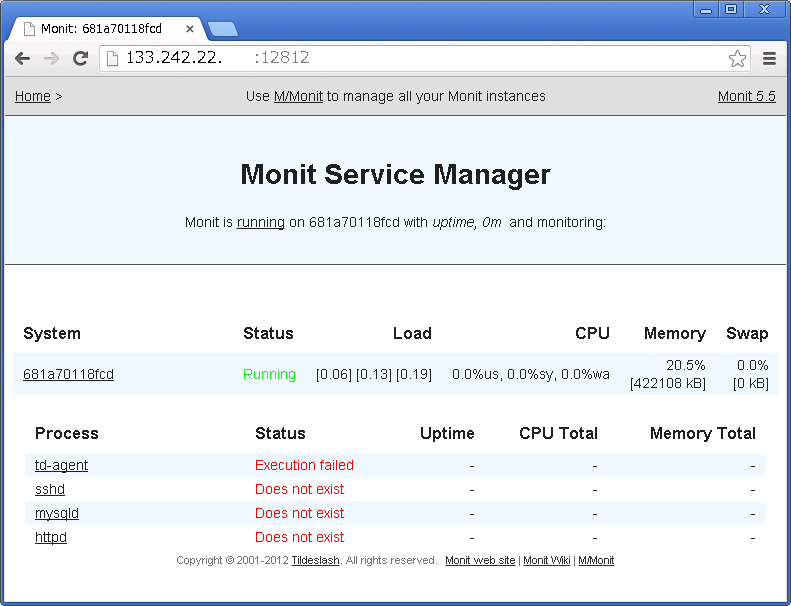
Task: Select the Monit: 681a70118fcd tab
Action: coord(100,29)
